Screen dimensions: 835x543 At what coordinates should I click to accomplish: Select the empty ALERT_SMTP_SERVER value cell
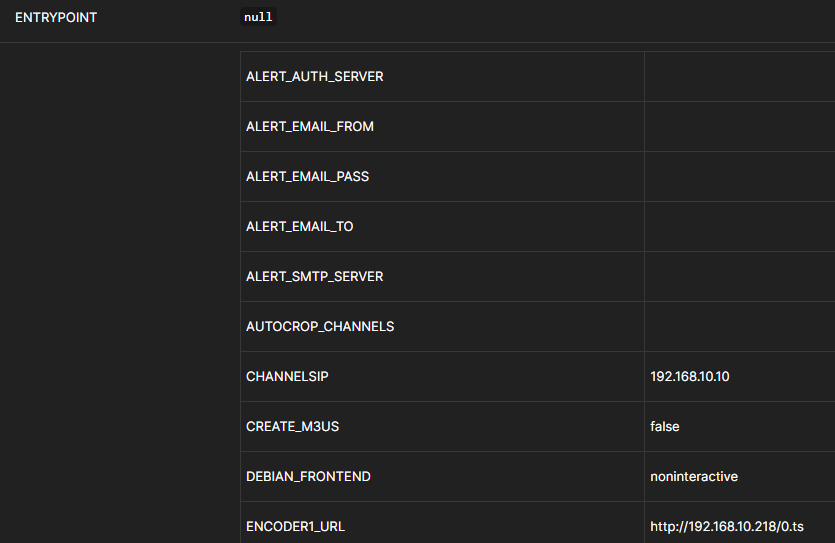(739, 277)
